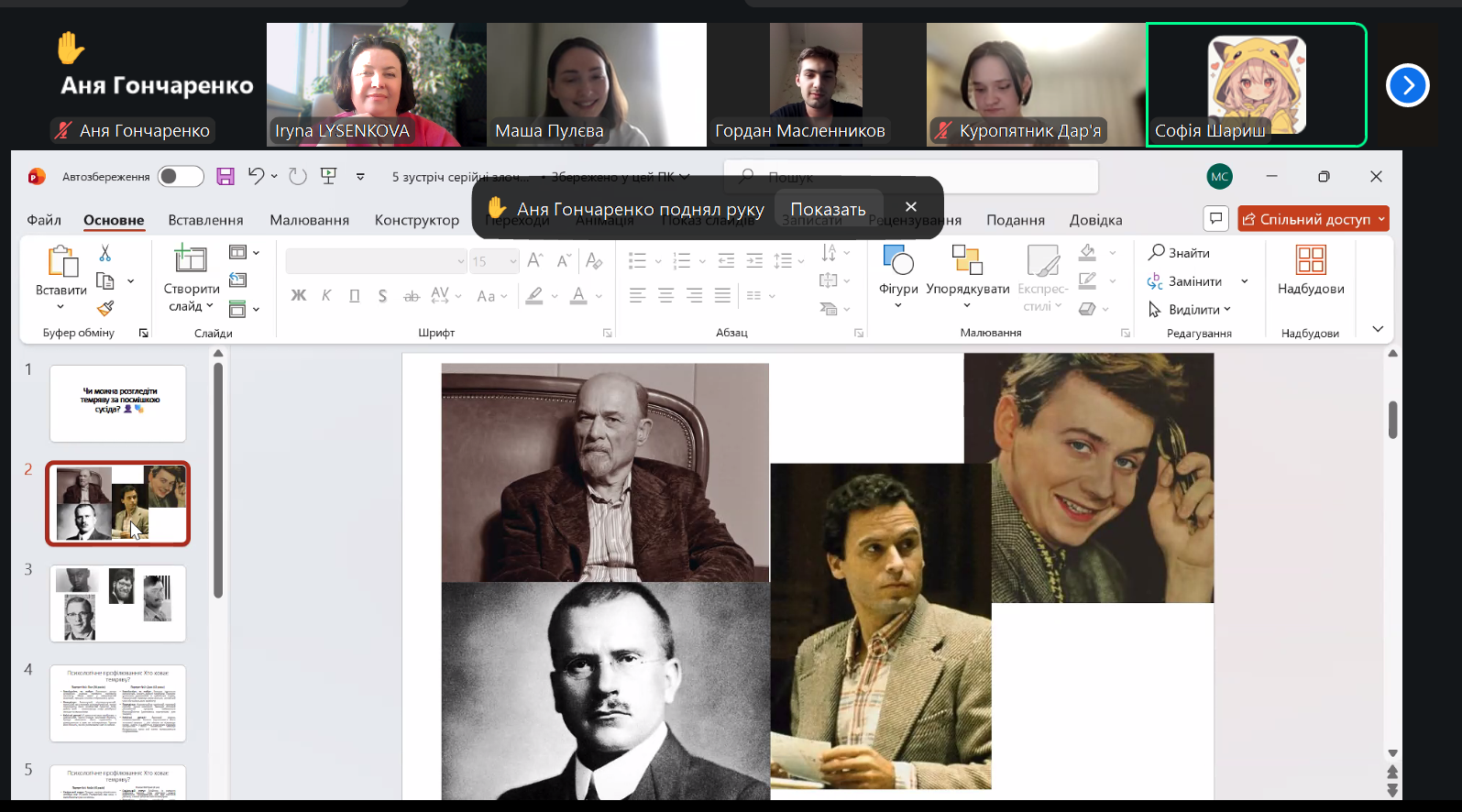Toggle the Автозбереження switch

(181, 176)
